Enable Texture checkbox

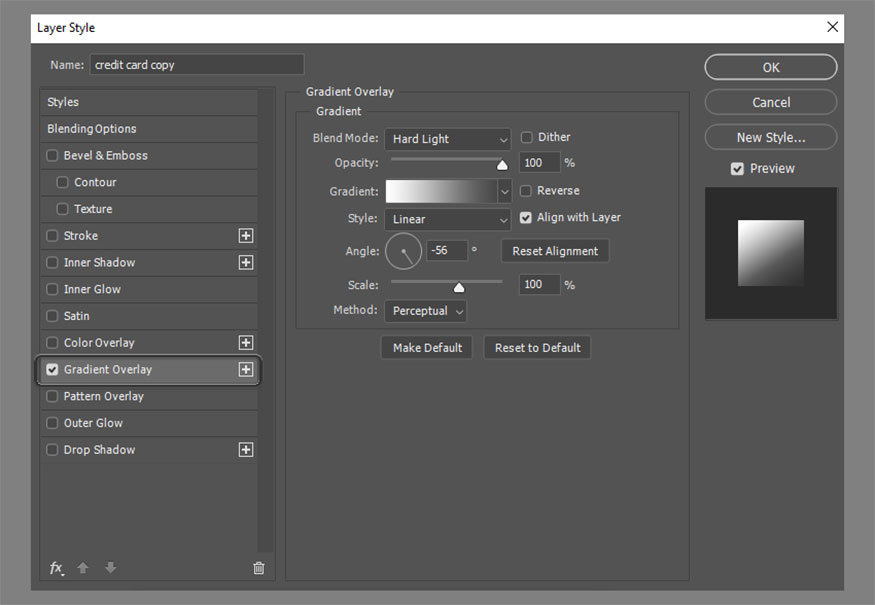click(62, 209)
